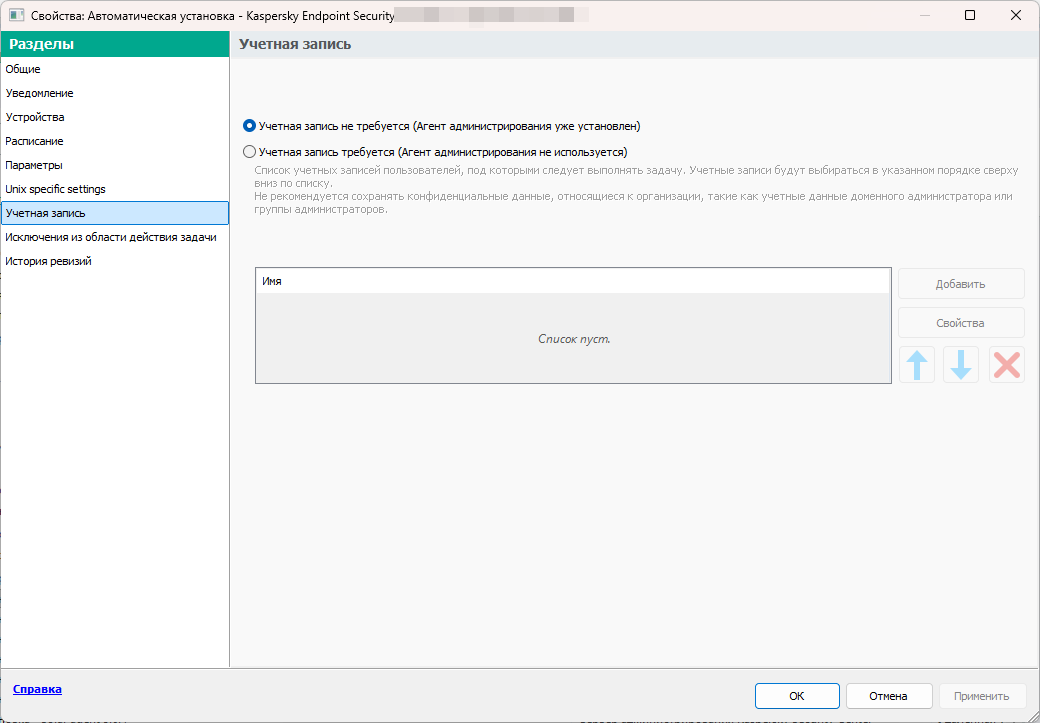Click the Отмена button
This screenshot has width=1040, height=723.
pyautogui.click(x=888, y=696)
